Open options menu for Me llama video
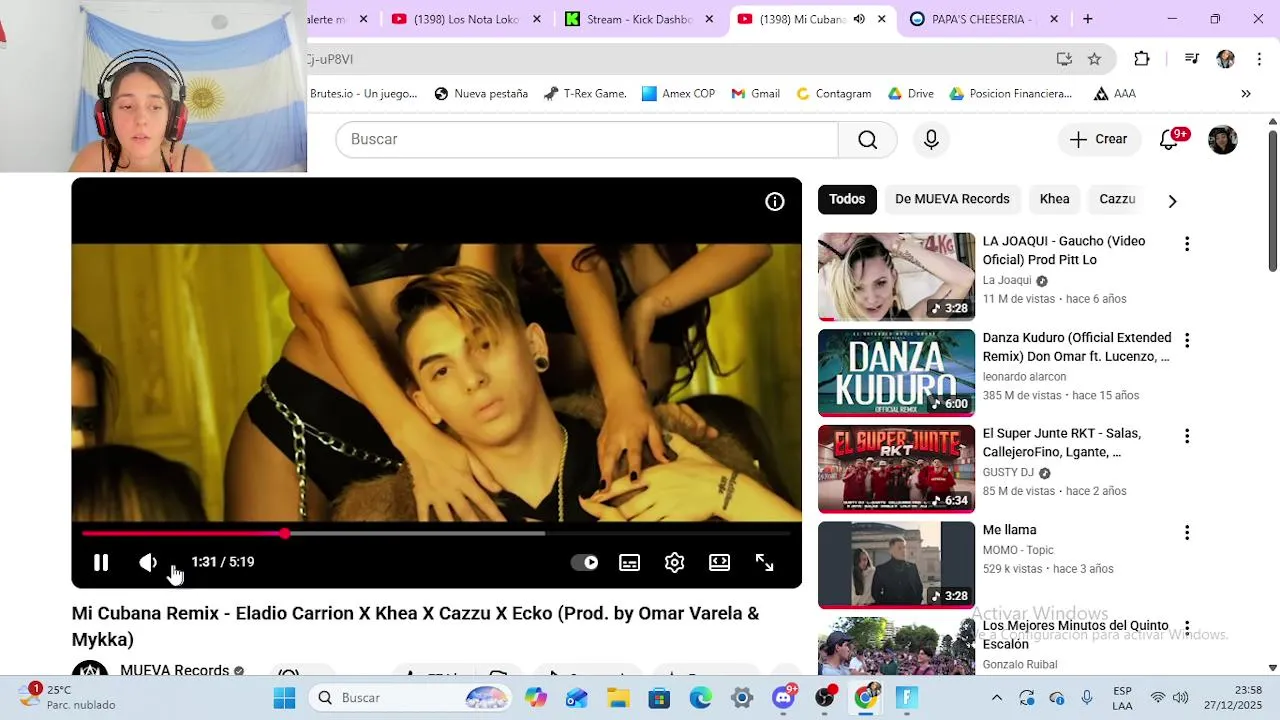This screenshot has height=720, width=1280. coord(1187,533)
